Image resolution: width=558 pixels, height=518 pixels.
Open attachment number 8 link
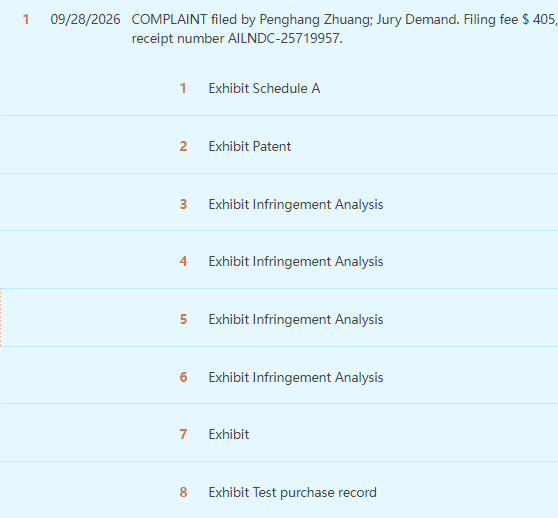coord(183,492)
